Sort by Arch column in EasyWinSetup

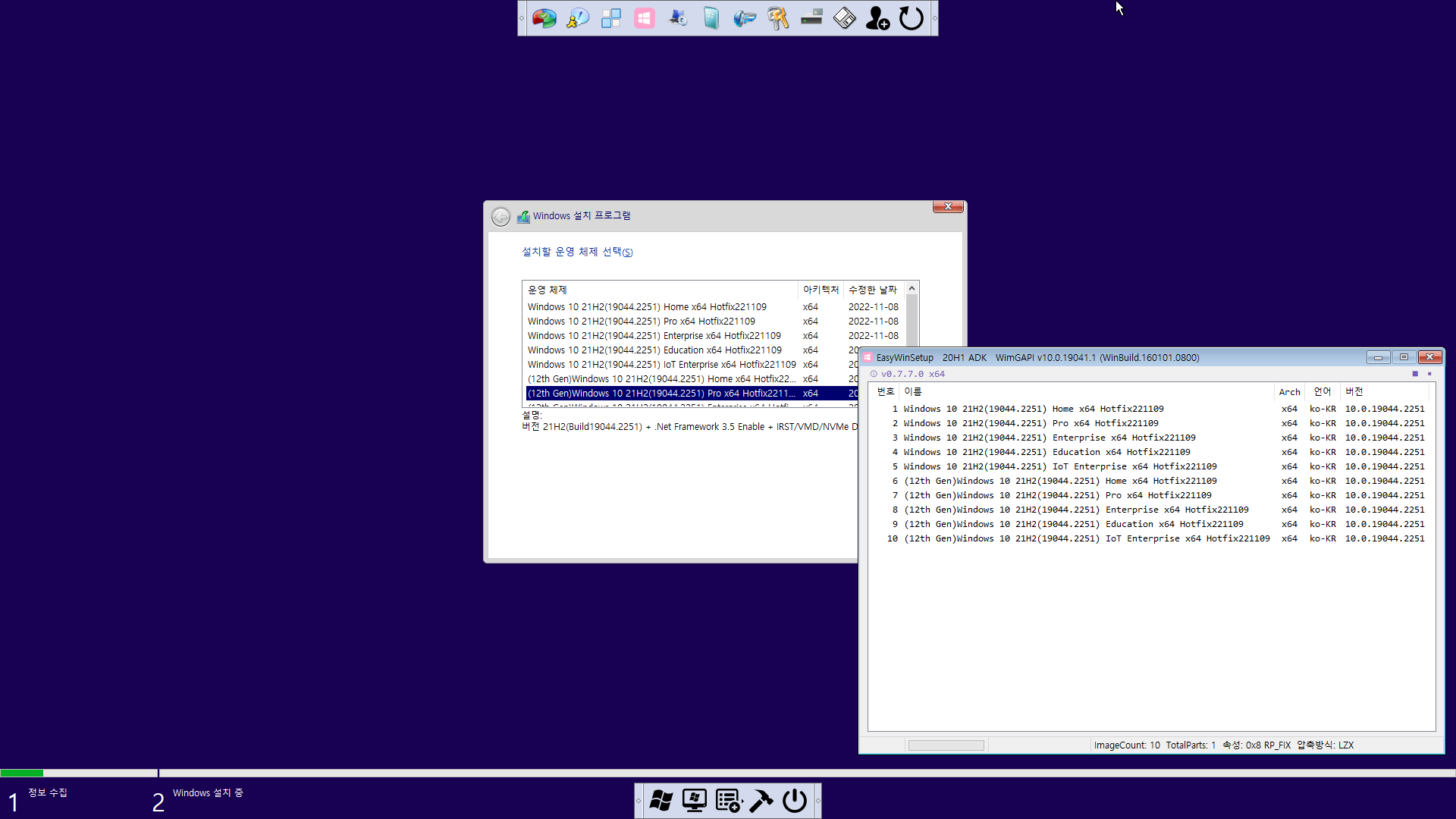(1289, 391)
